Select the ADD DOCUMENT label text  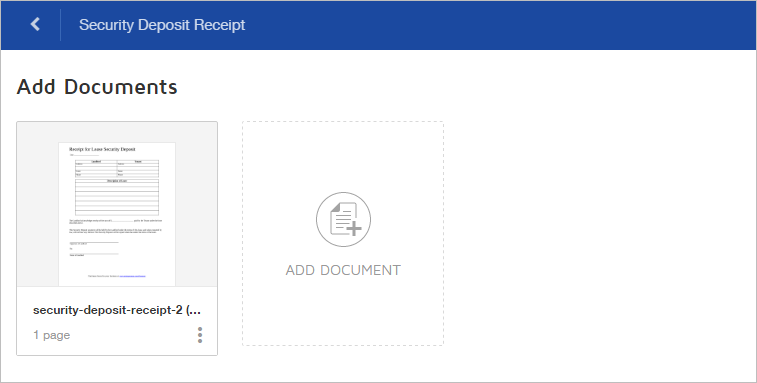343,270
